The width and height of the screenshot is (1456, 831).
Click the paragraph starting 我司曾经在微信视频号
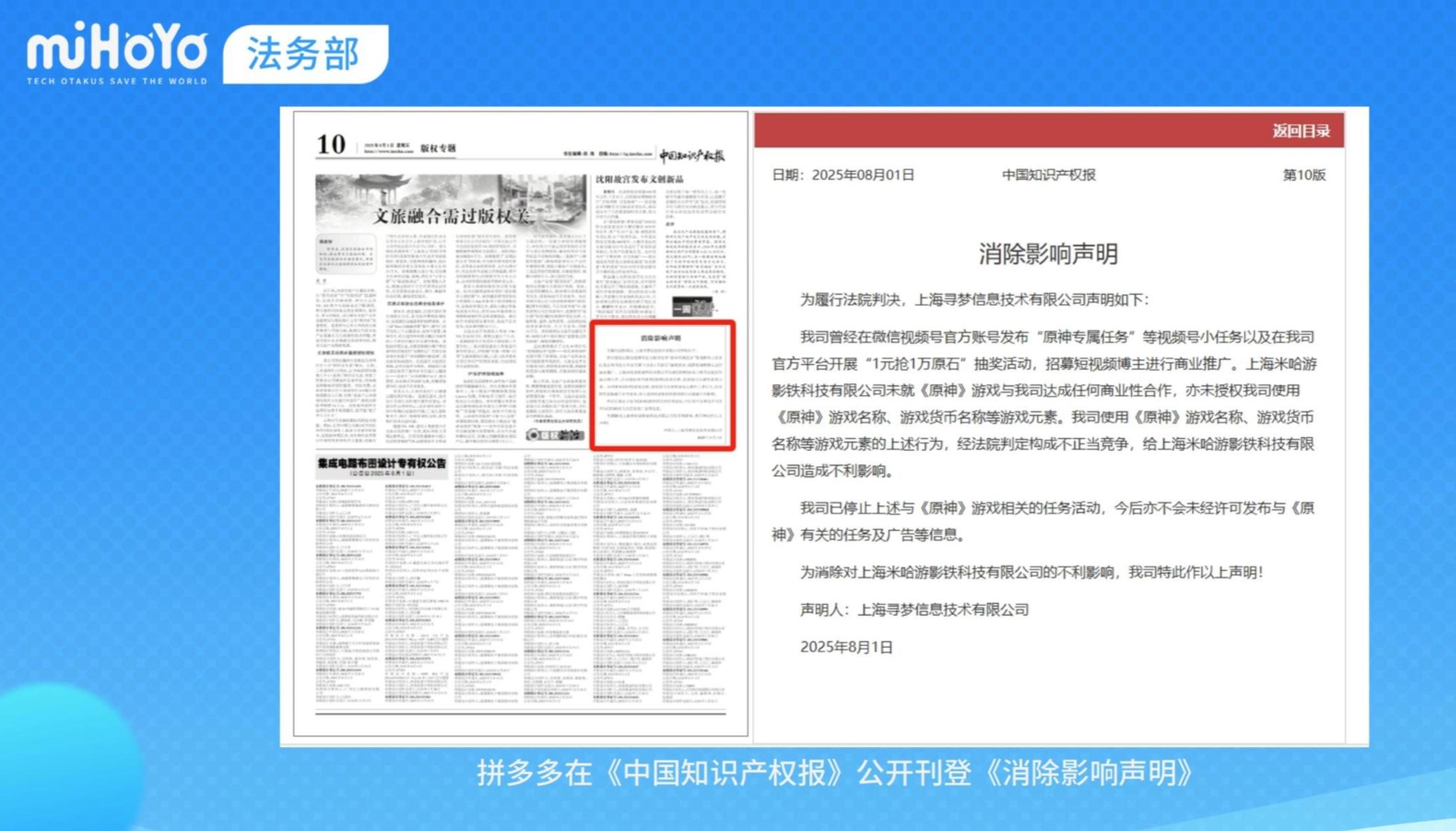[1044, 404]
